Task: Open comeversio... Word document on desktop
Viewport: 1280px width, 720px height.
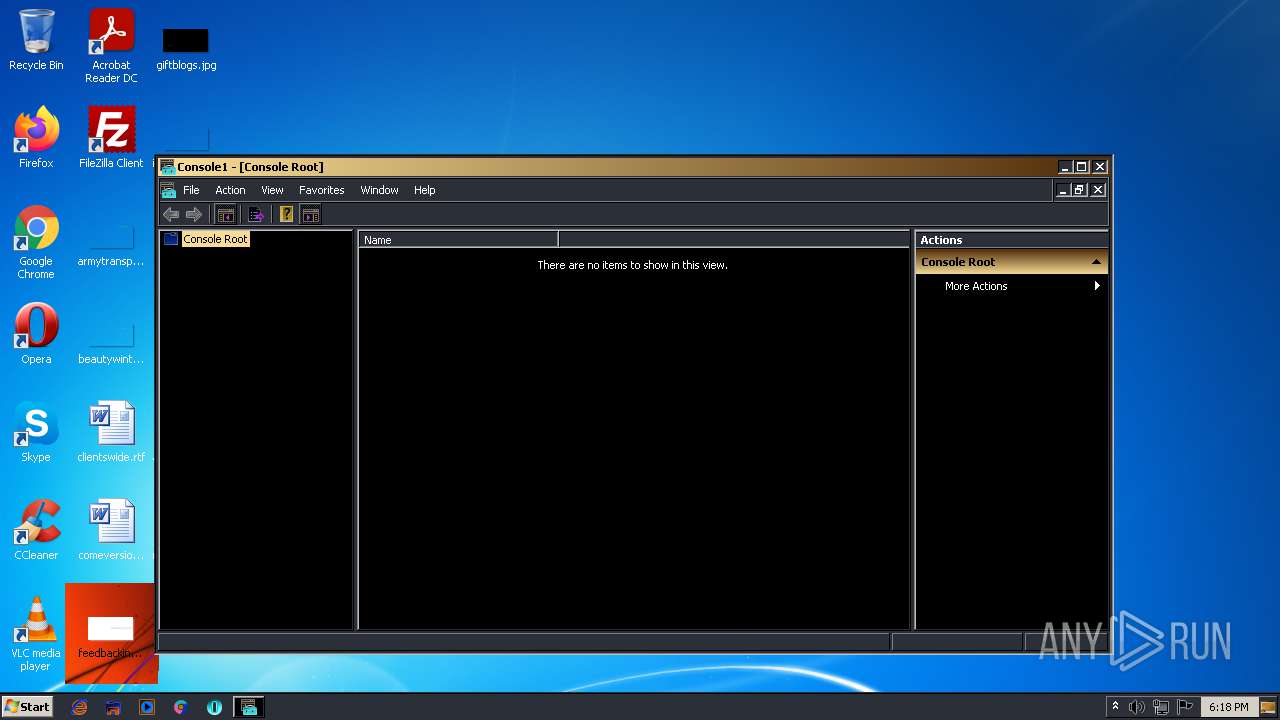Action: tap(111, 530)
